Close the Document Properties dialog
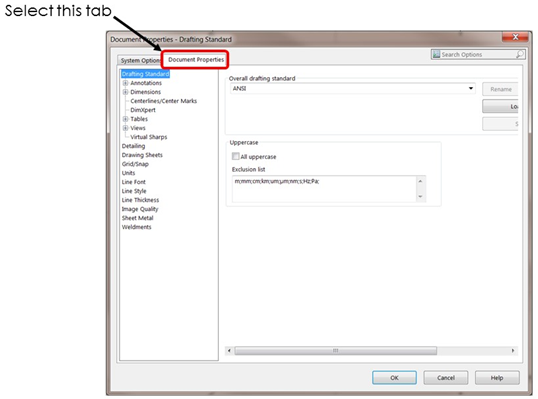The width and height of the screenshot is (538, 399). 515,37
